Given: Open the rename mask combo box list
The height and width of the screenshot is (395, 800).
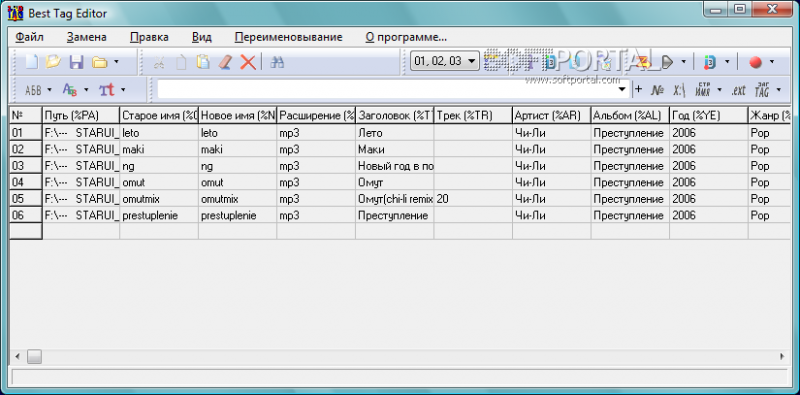Looking at the screenshot, I should coord(622,90).
